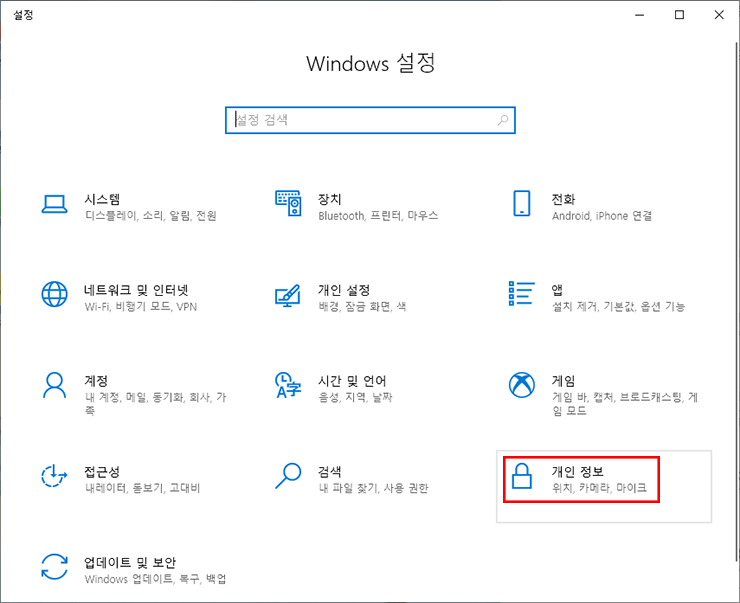The height and width of the screenshot is (603, 740).
Task: Click the 앱 list icon
Action: (x=521, y=293)
